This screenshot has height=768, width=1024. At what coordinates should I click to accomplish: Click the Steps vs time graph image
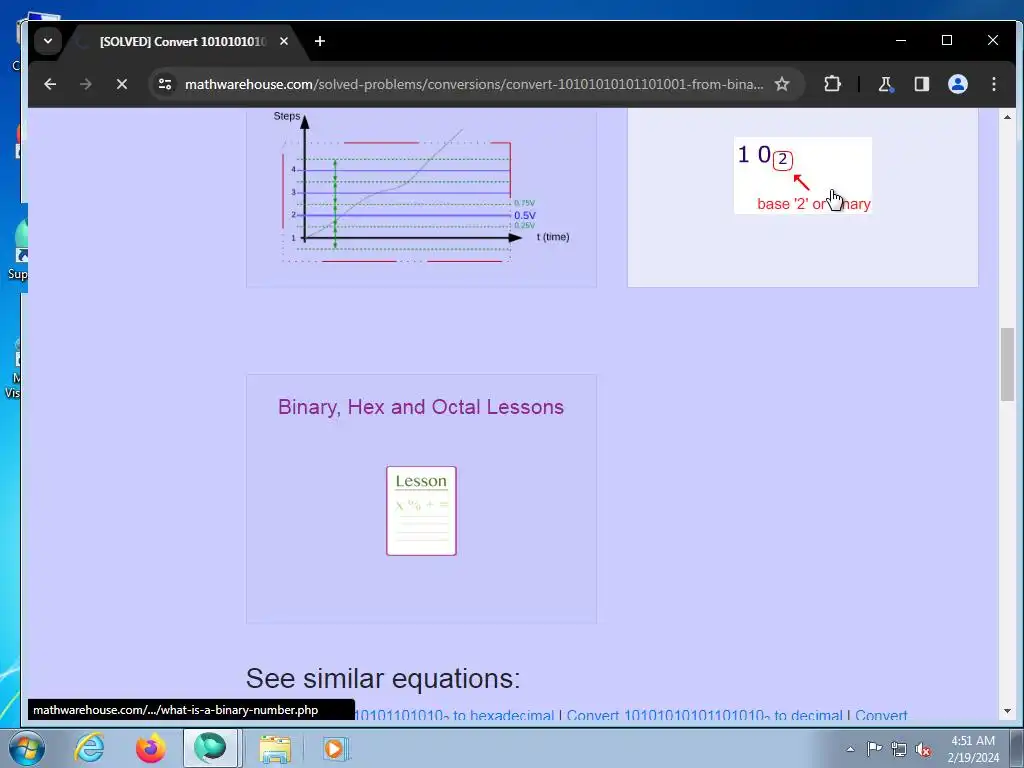422,189
